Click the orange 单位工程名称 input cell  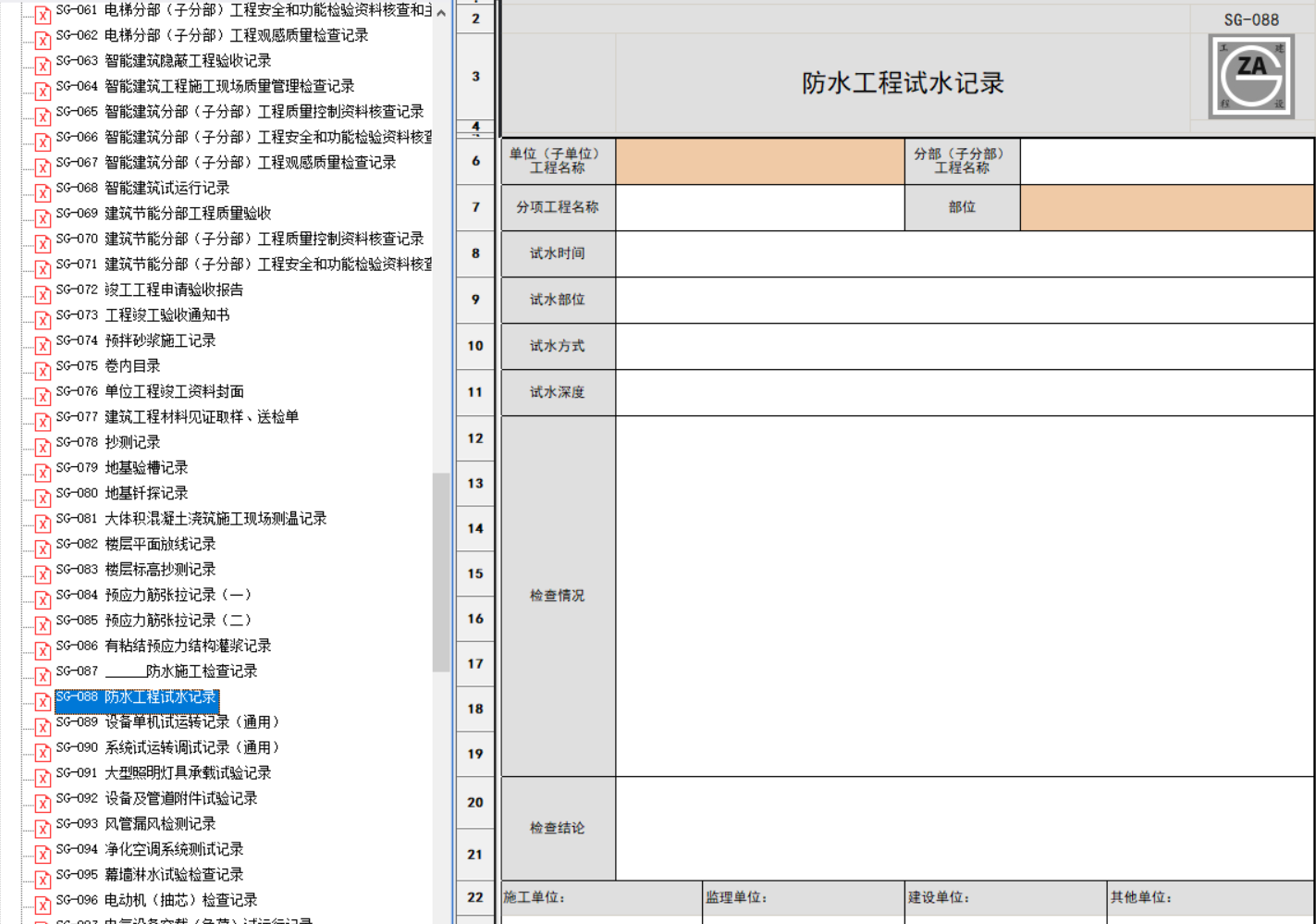pos(759,162)
